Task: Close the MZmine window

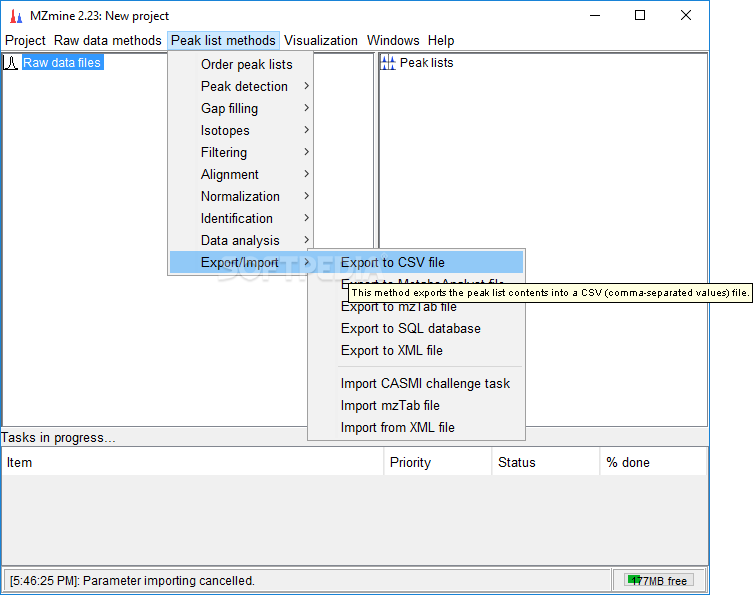Action: (686, 15)
